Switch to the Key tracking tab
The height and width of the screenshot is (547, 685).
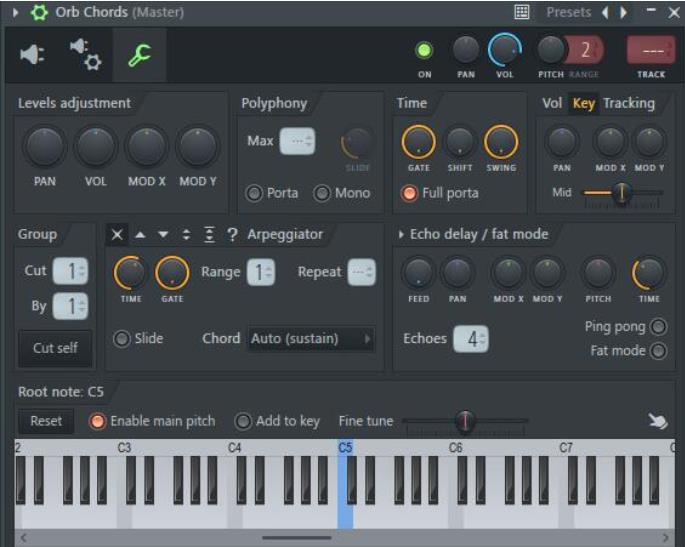pos(584,104)
